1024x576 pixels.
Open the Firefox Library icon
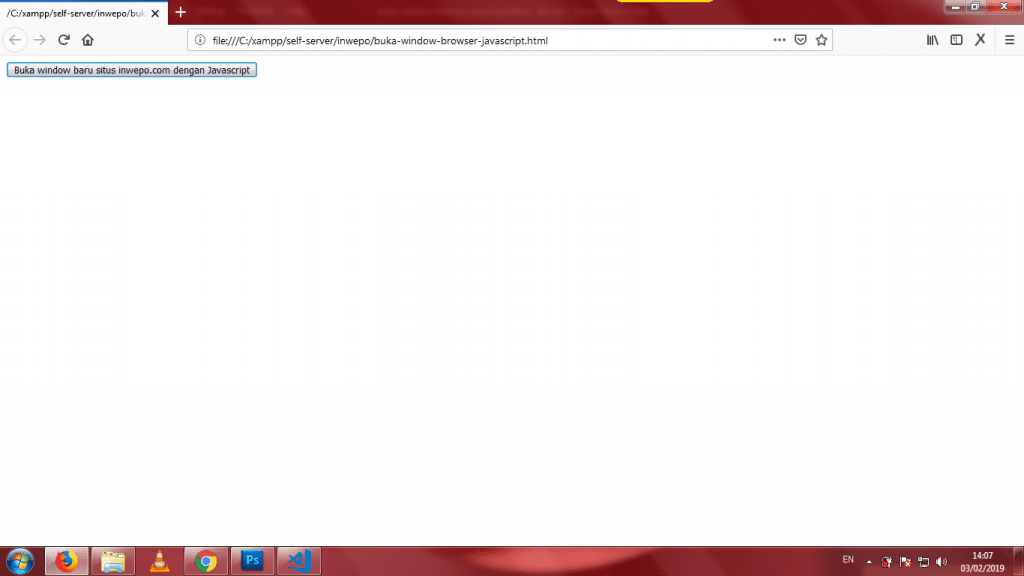(933, 40)
